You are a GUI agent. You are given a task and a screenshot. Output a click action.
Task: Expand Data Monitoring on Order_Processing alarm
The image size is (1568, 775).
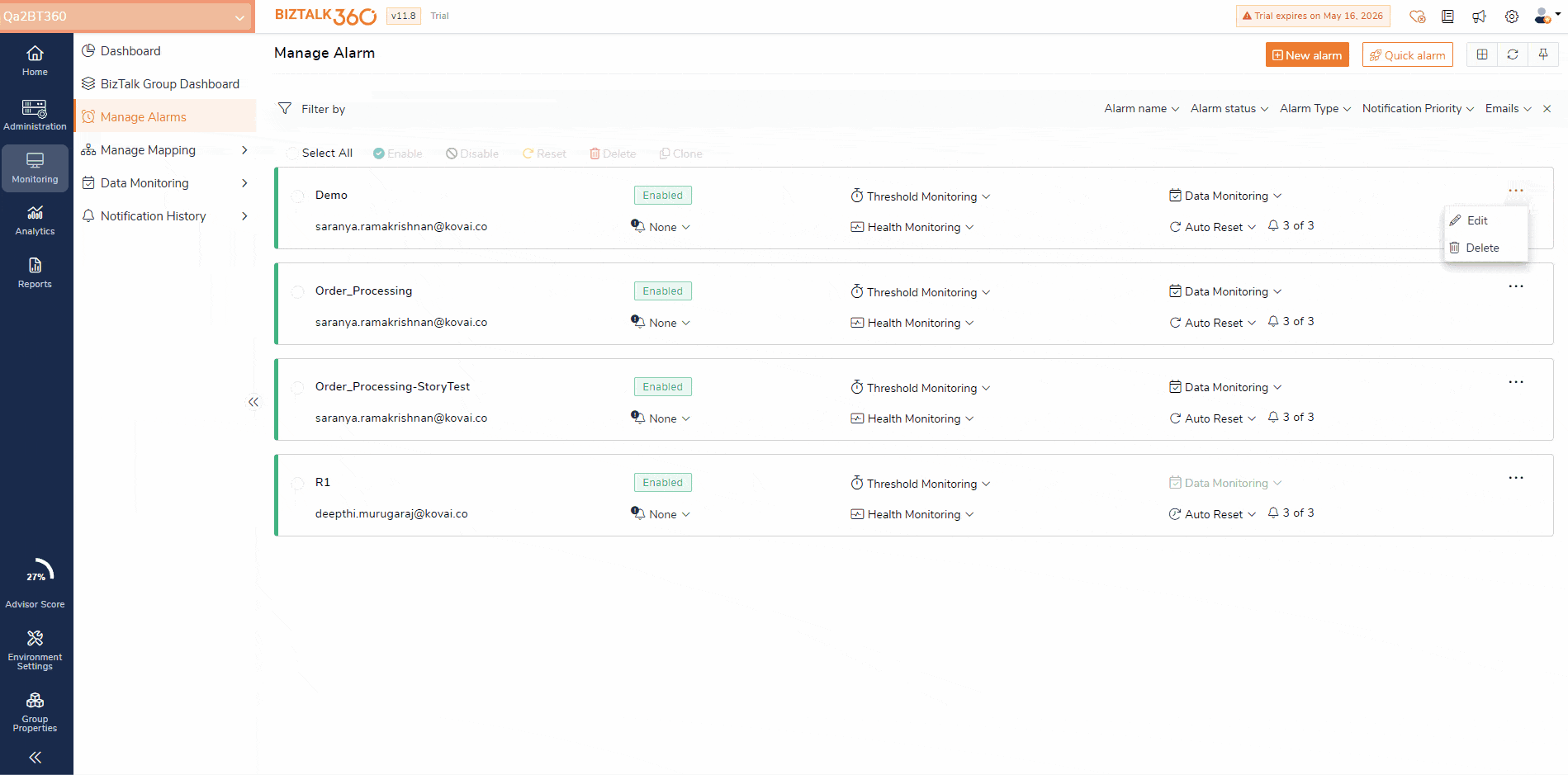coord(1225,291)
